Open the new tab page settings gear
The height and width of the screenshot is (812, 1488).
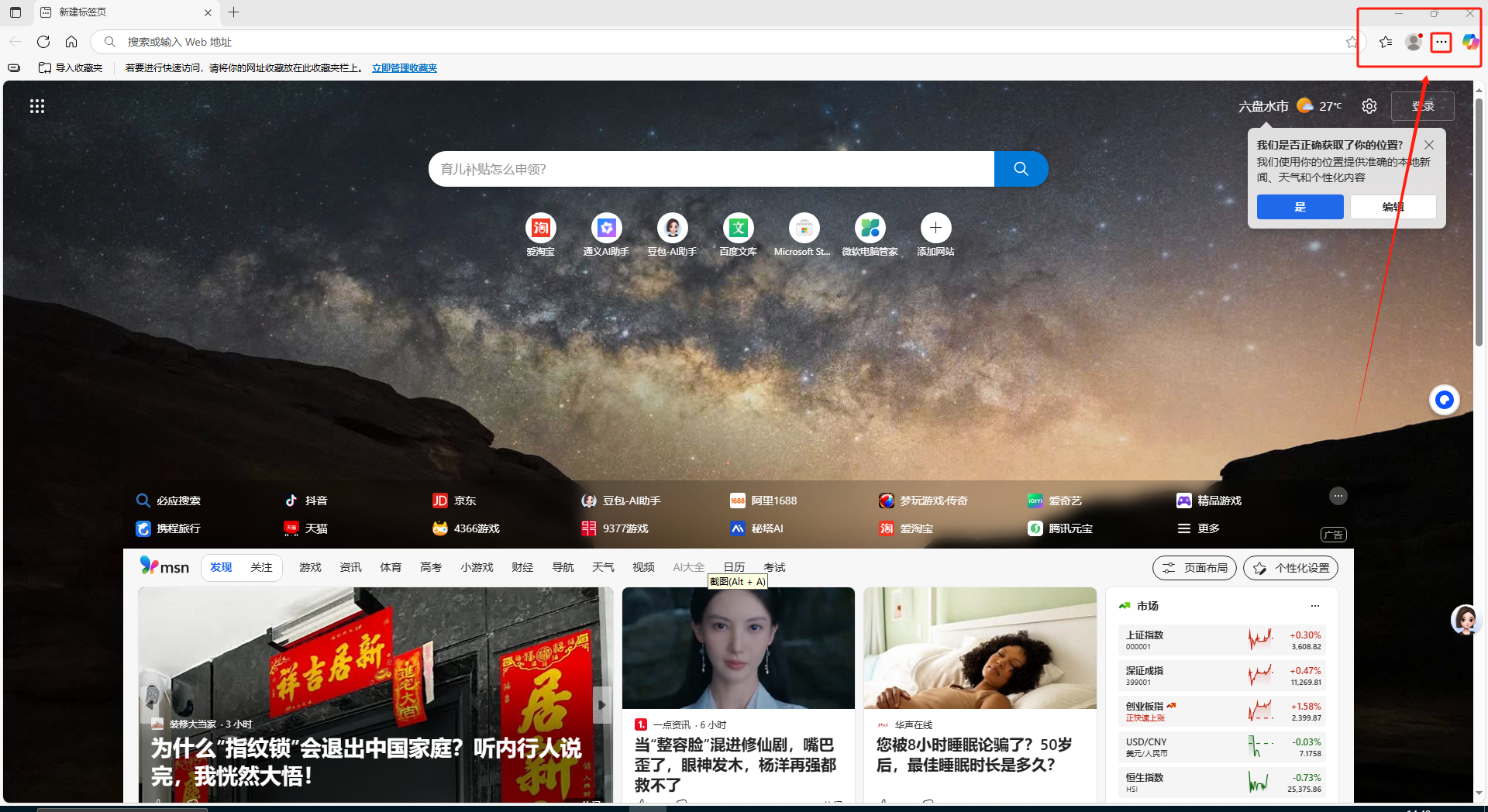1369,106
